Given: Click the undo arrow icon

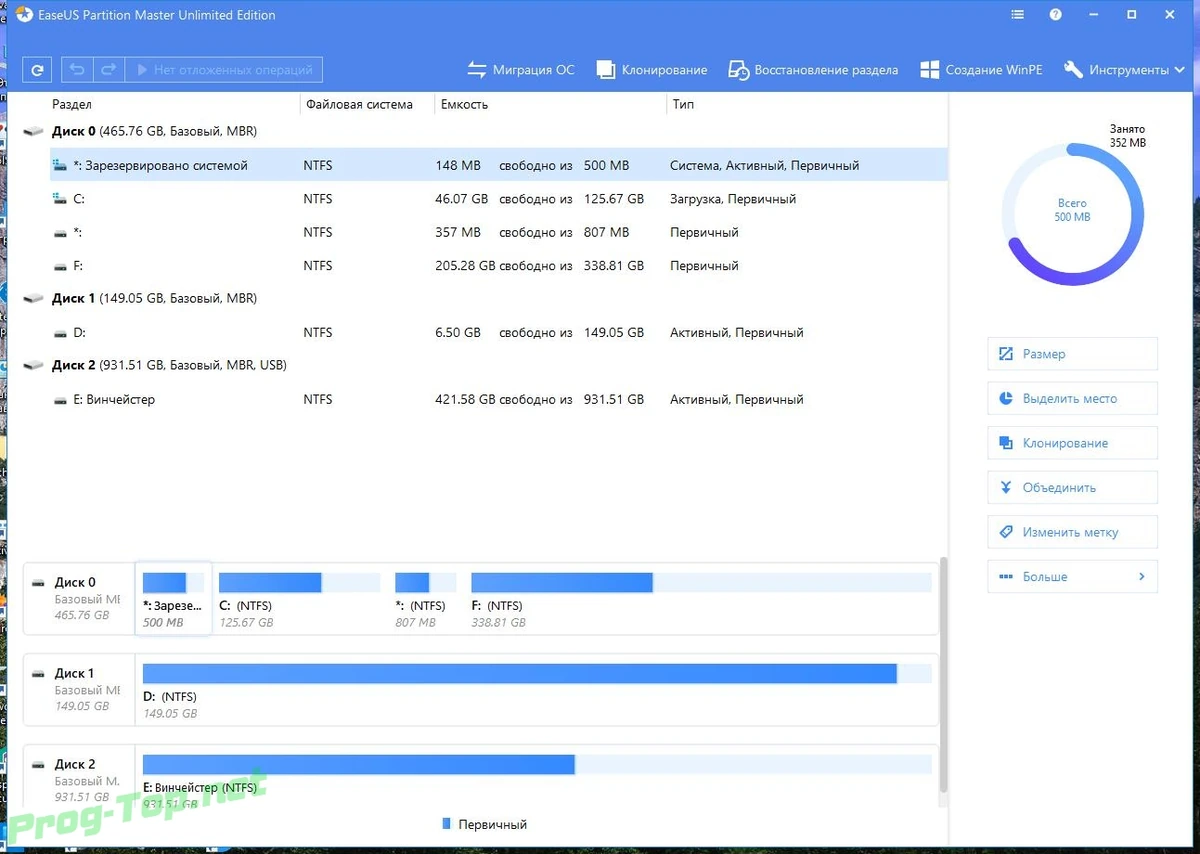Looking at the screenshot, I should [x=78, y=70].
